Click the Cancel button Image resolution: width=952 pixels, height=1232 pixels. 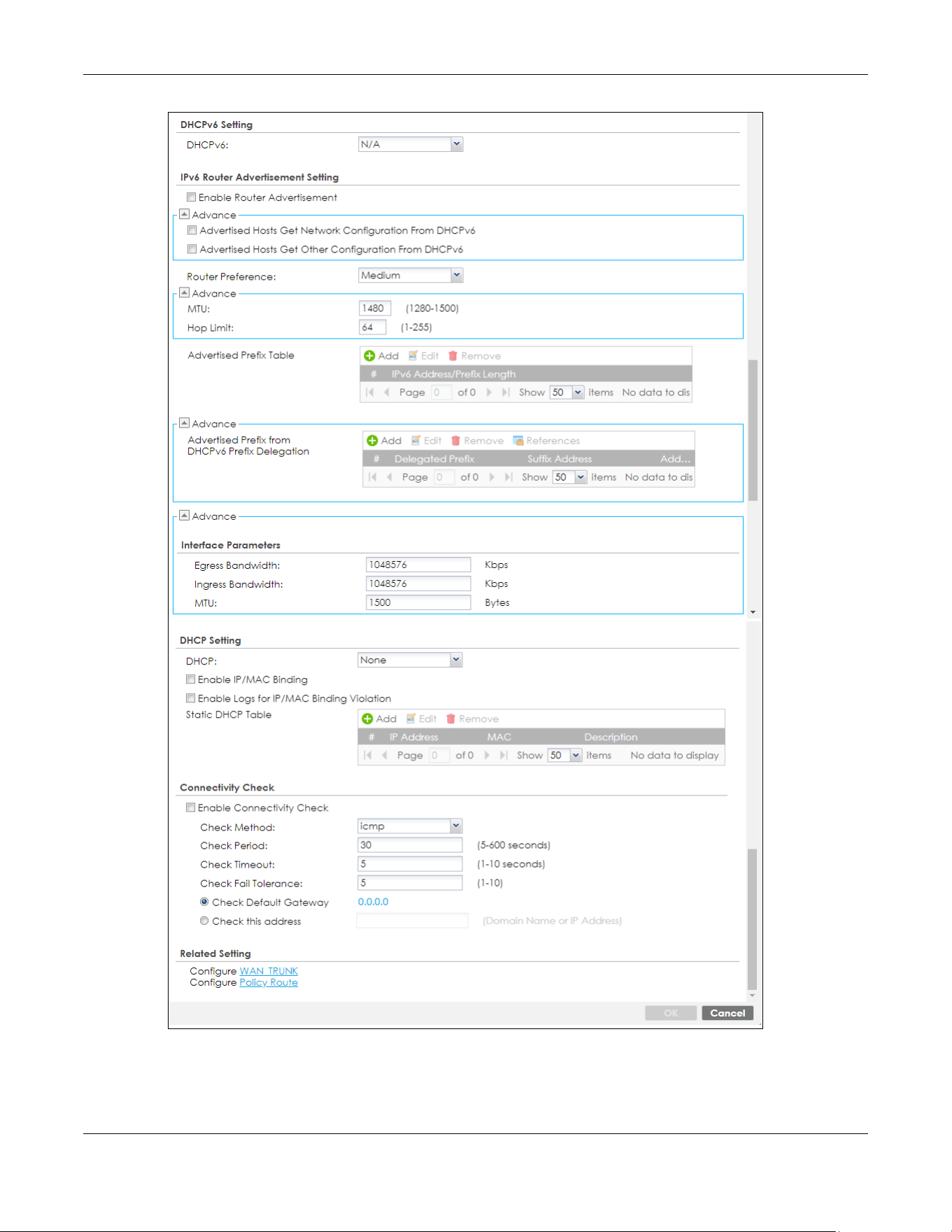727,1013
